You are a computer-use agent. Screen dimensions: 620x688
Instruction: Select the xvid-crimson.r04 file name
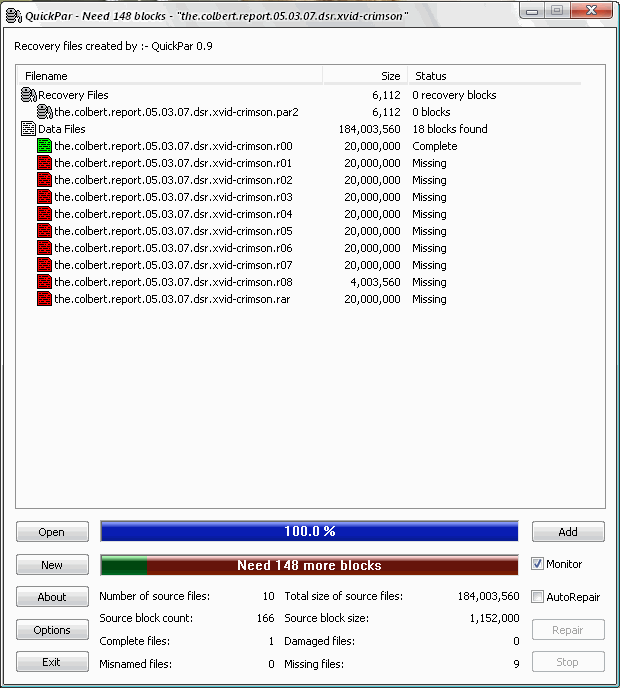[173, 214]
